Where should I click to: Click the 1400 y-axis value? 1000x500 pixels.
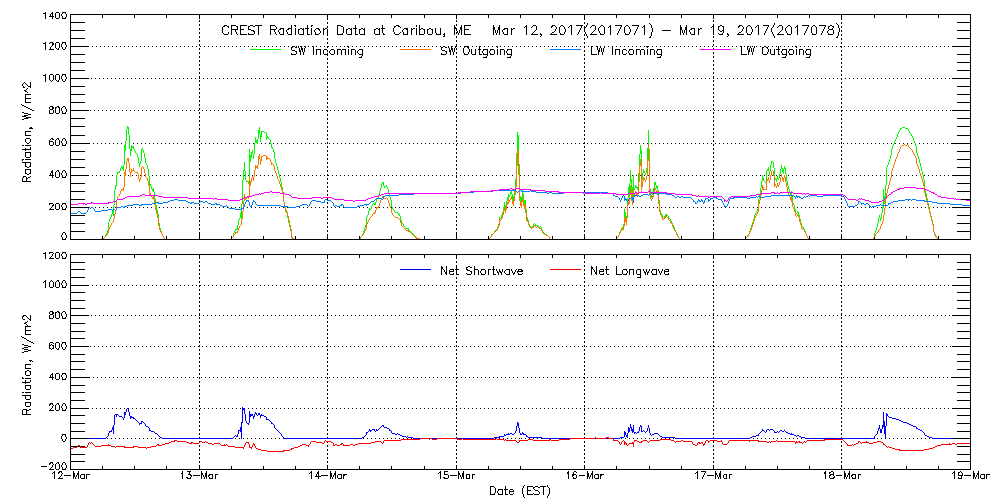click(54, 18)
